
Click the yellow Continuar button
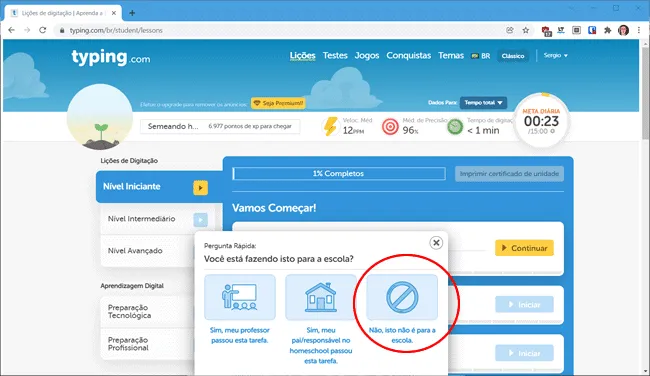(x=524, y=248)
